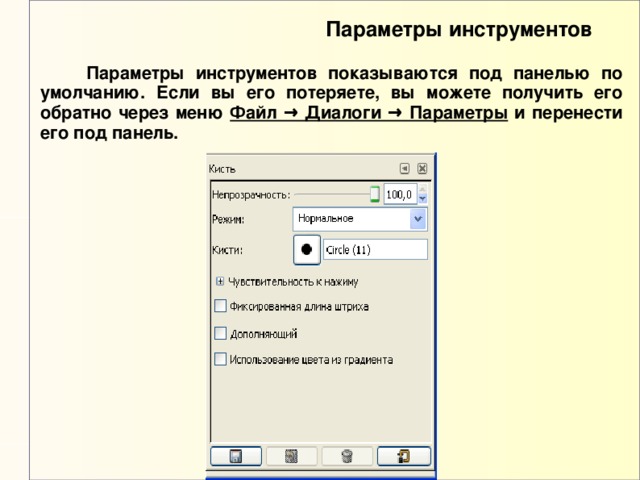Image resolution: width=640 pixels, height=480 pixels.
Task: Close the Кисть tool options panel
Action: [x=422, y=168]
